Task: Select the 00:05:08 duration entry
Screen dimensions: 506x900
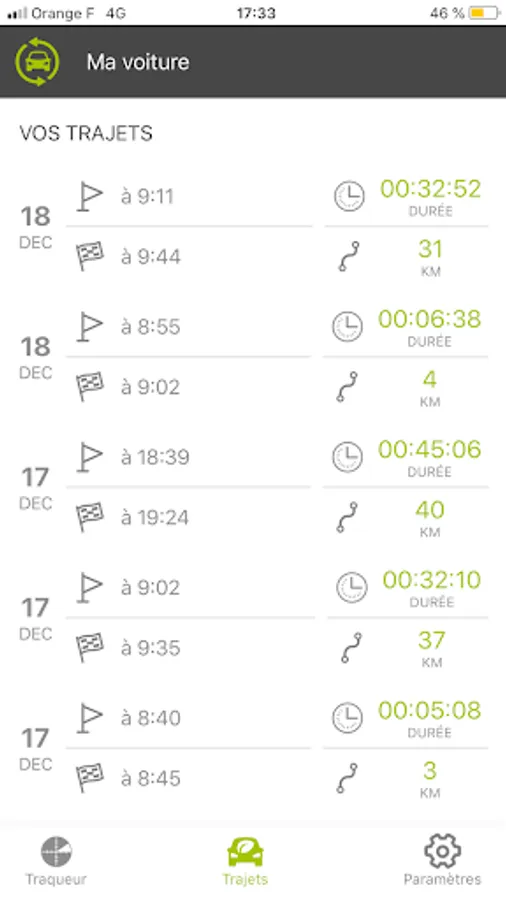Action: click(429, 711)
